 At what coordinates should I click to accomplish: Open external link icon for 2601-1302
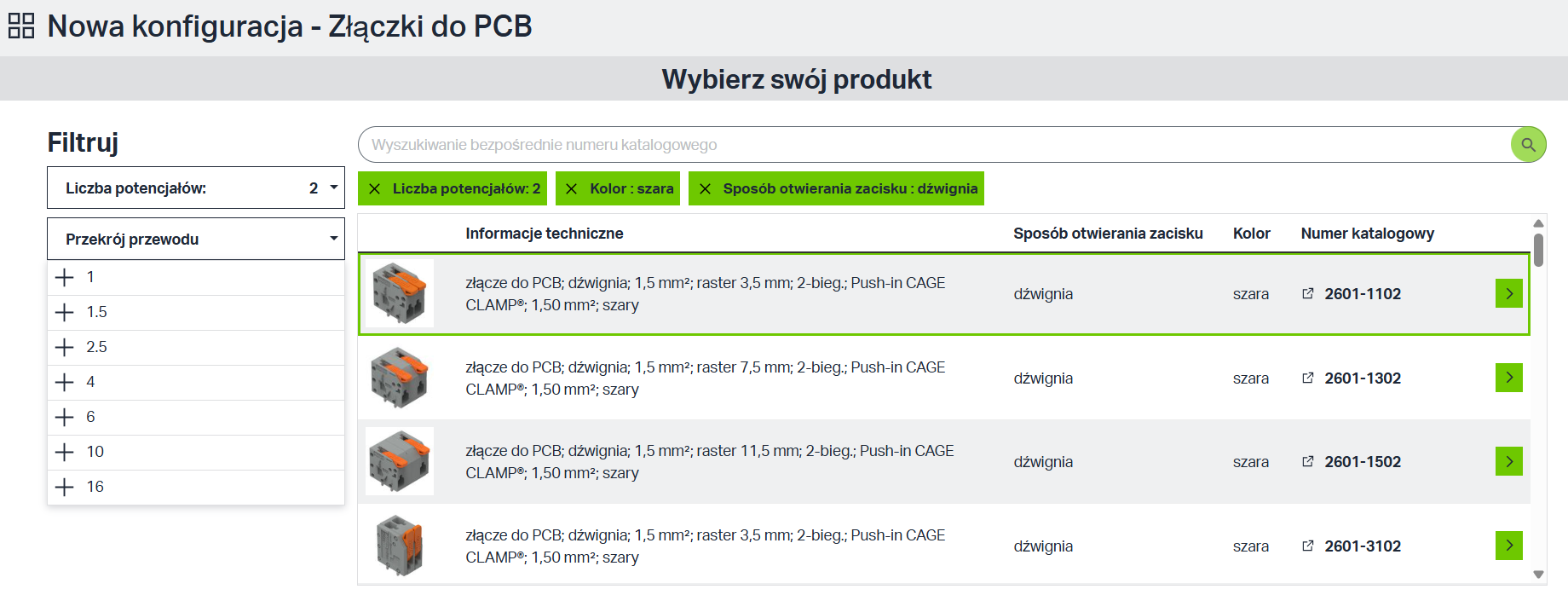[x=1308, y=378]
